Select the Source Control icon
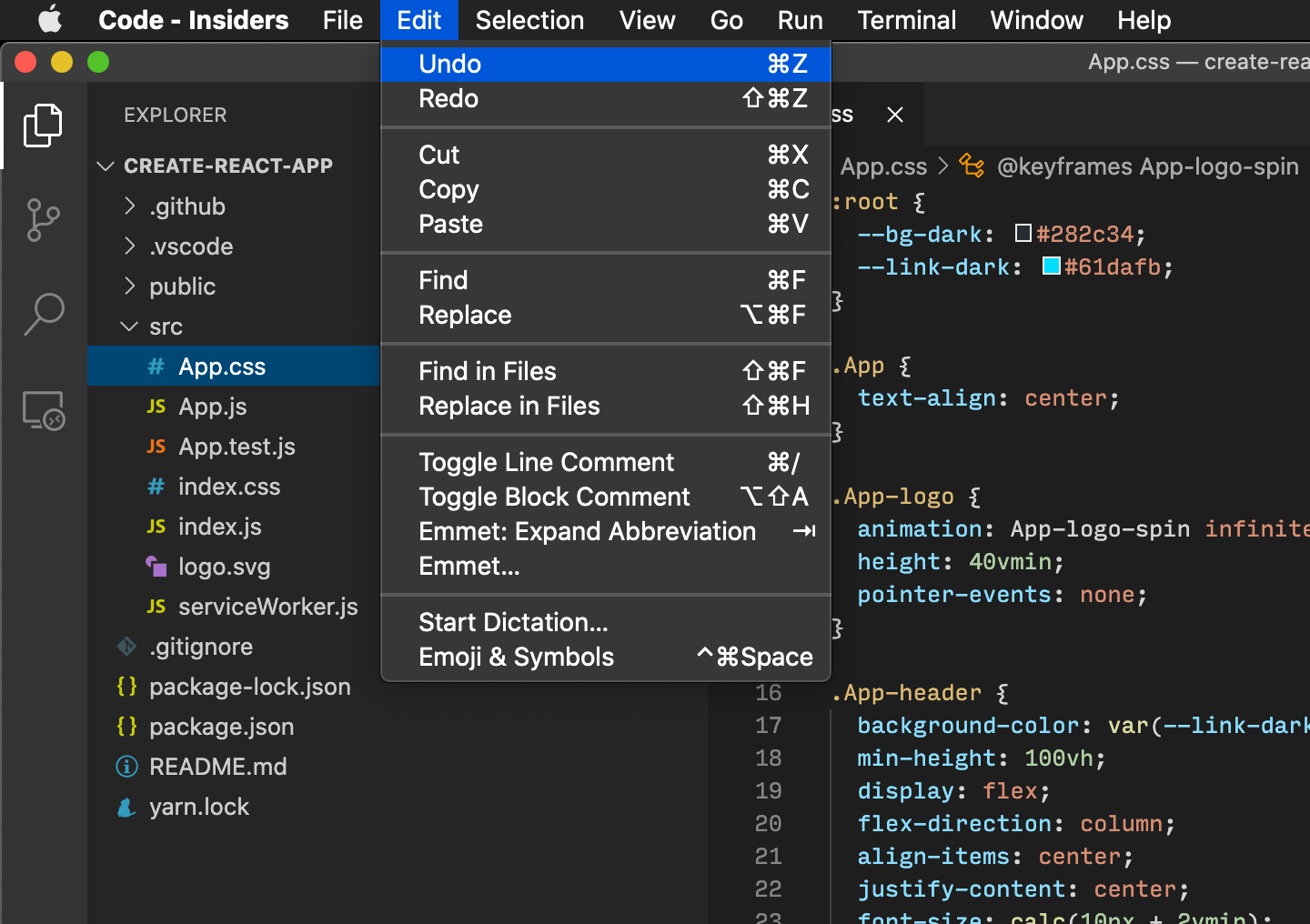Viewport: 1310px width, 924px height. pyautogui.click(x=43, y=220)
